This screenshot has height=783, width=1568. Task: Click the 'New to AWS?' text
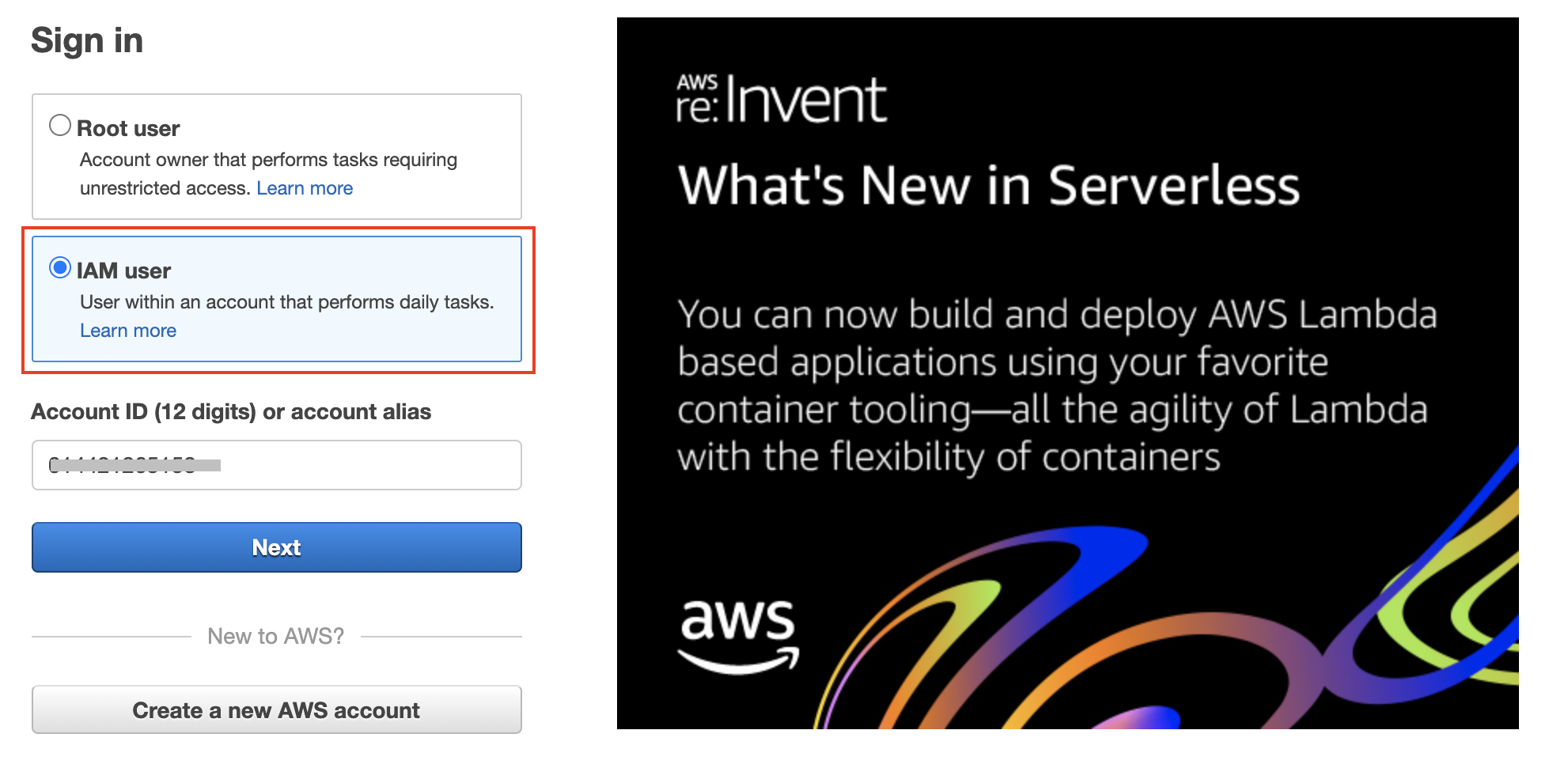[276, 636]
